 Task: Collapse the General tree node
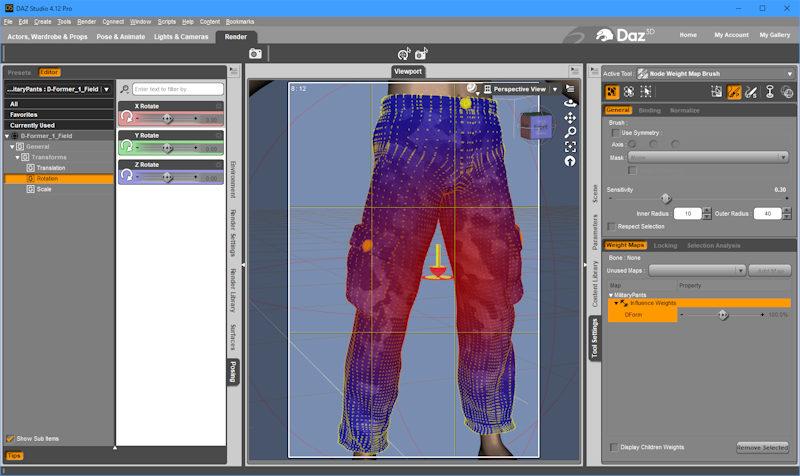click(12, 146)
